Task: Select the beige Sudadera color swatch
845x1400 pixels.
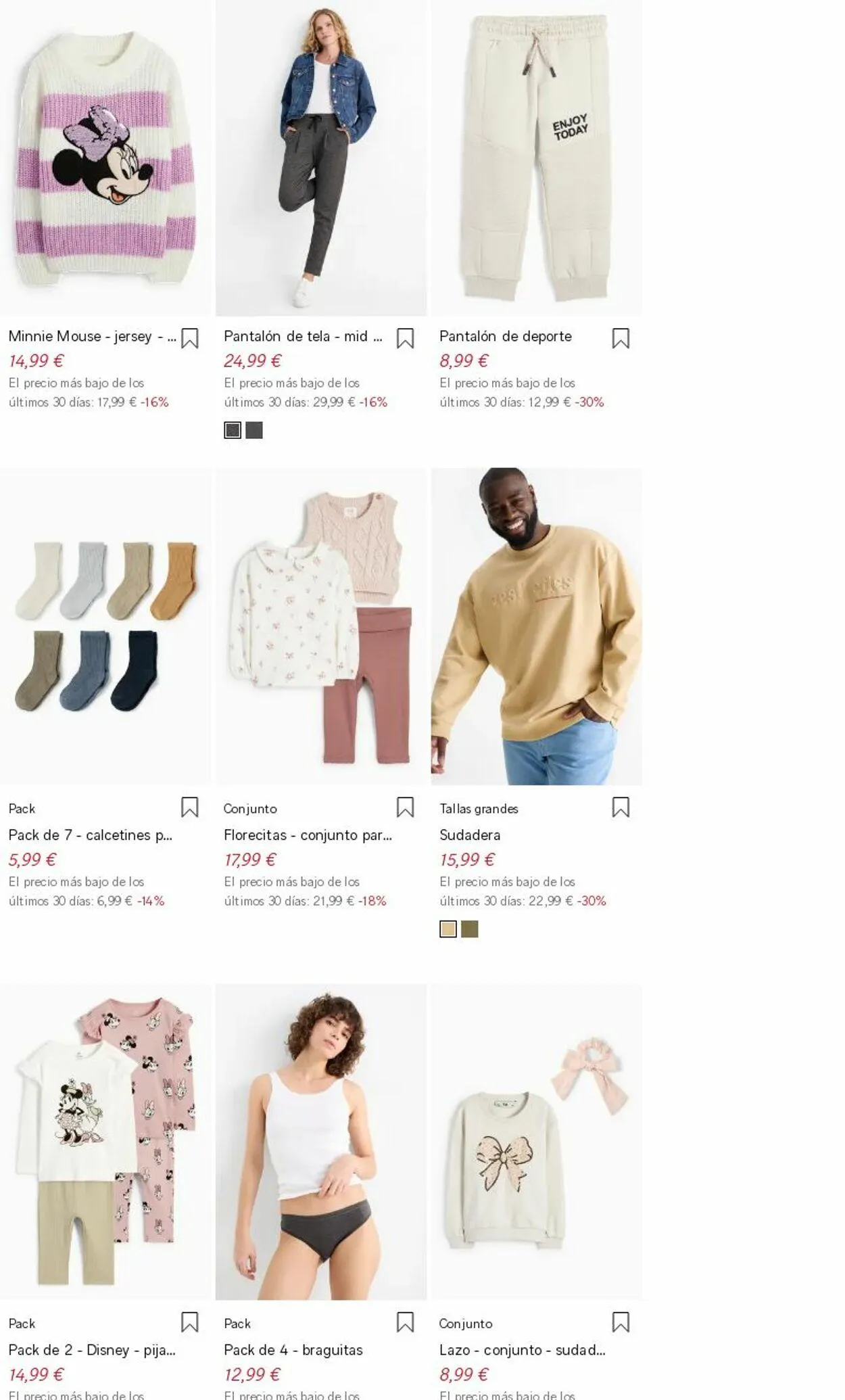Action: point(448,929)
